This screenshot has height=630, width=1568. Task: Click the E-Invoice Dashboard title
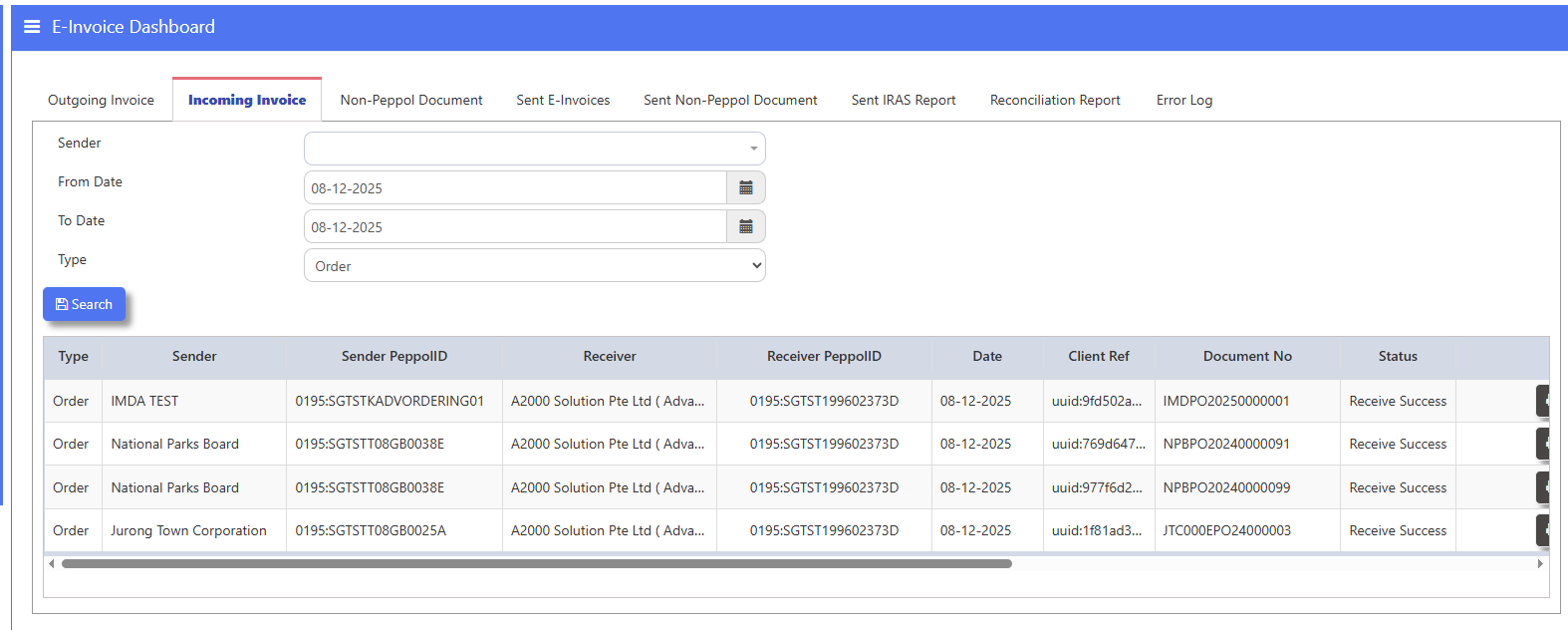[x=133, y=27]
